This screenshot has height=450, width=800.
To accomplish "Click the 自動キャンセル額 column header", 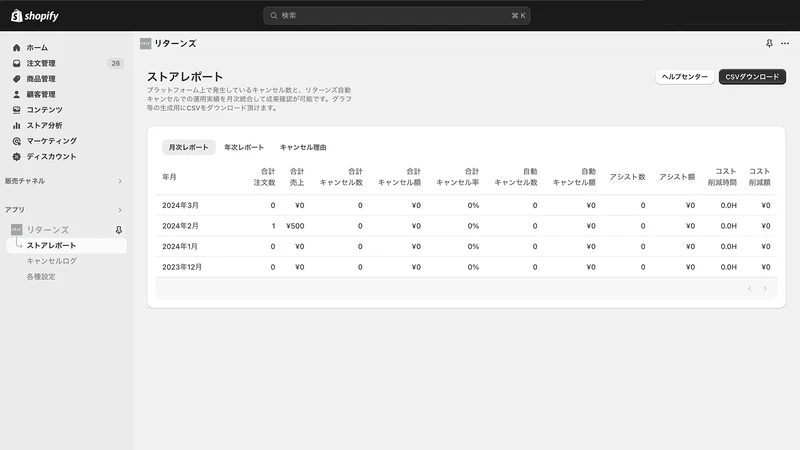I will (574, 177).
